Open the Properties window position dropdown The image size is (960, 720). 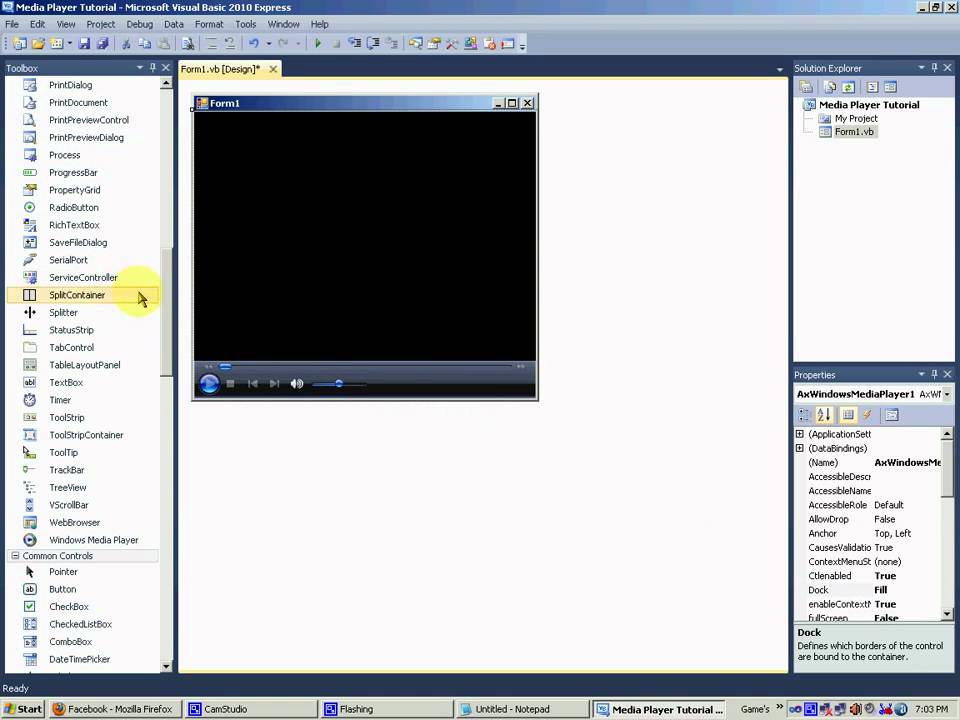tap(921, 374)
